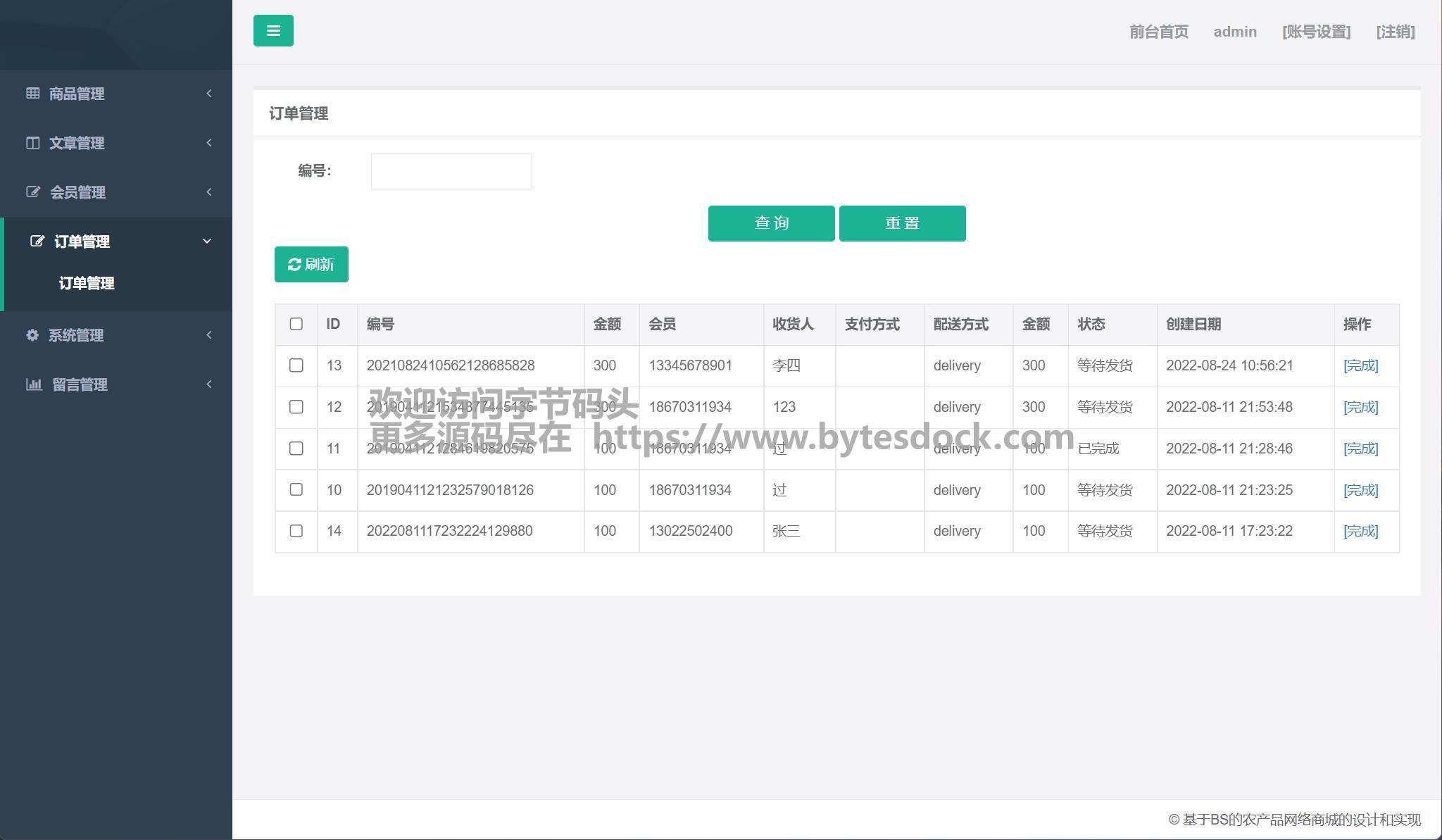This screenshot has height=840, width=1442.
Task: Click the bar chart icon beside 留言管理
Action: [x=33, y=384]
